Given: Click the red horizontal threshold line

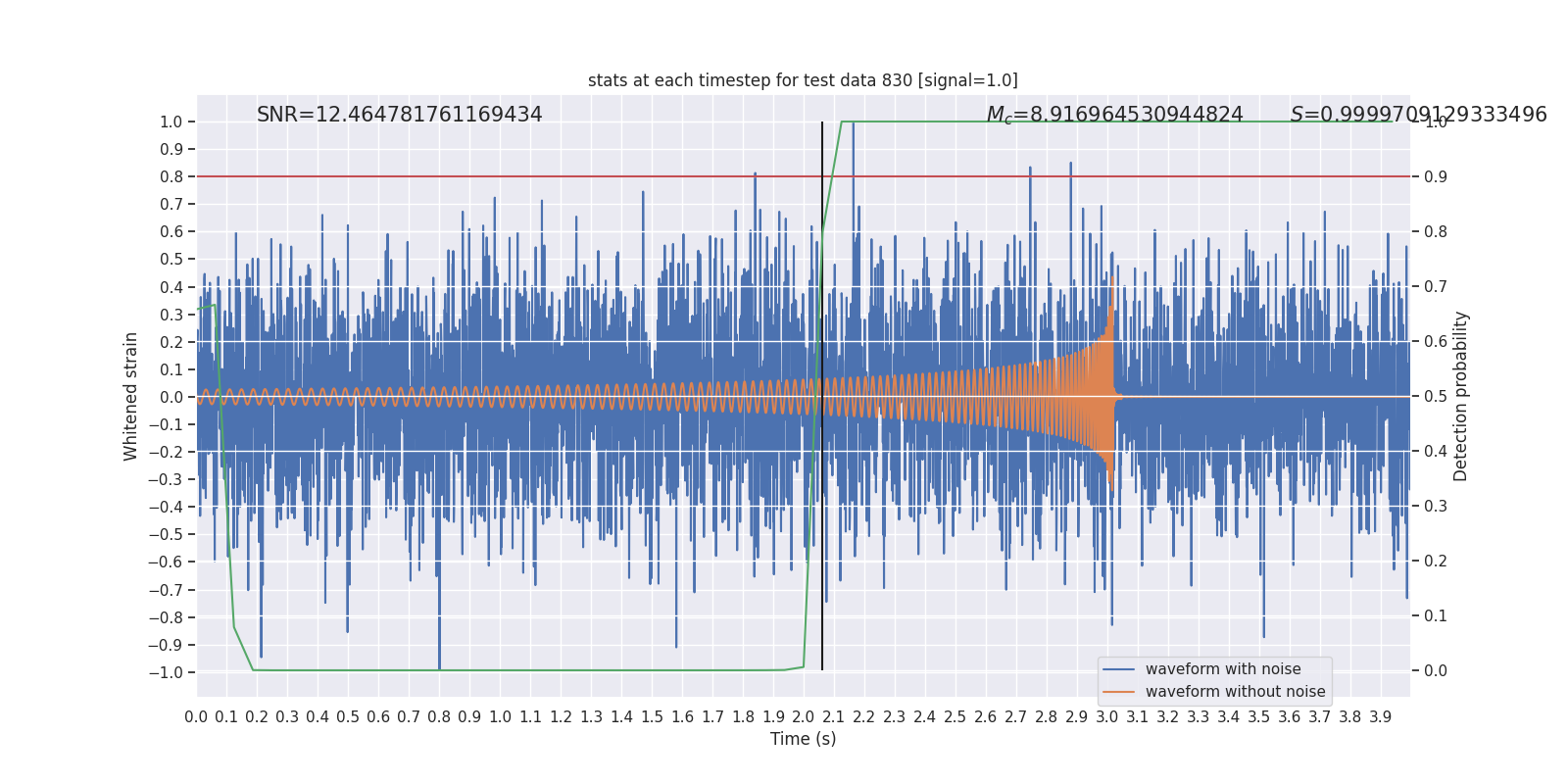Looking at the screenshot, I should [x=804, y=176].
